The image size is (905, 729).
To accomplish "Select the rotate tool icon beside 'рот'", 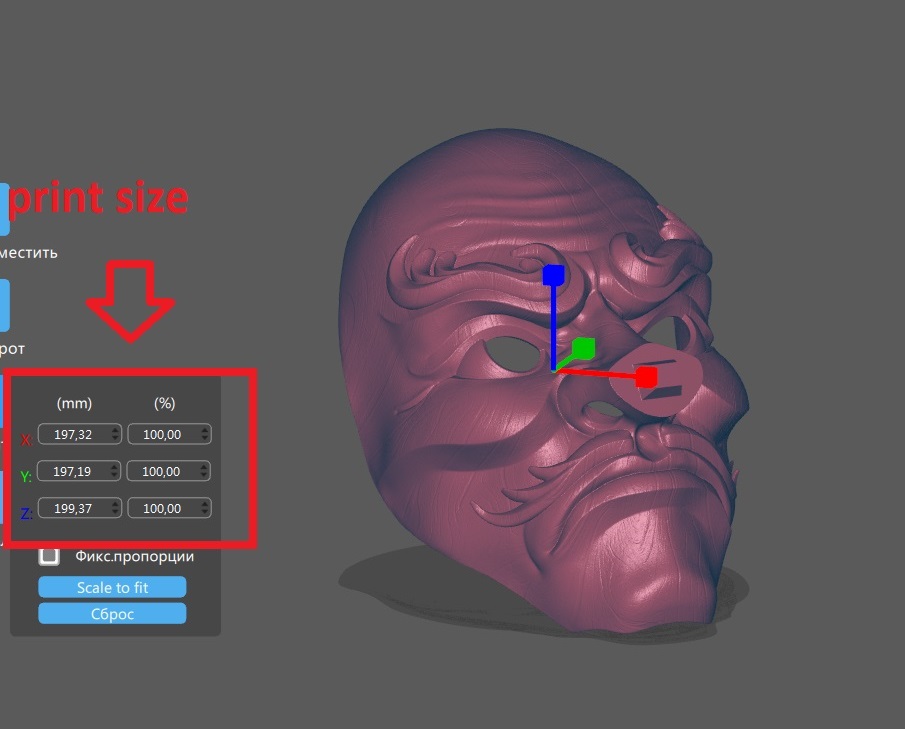I will coord(4,305).
